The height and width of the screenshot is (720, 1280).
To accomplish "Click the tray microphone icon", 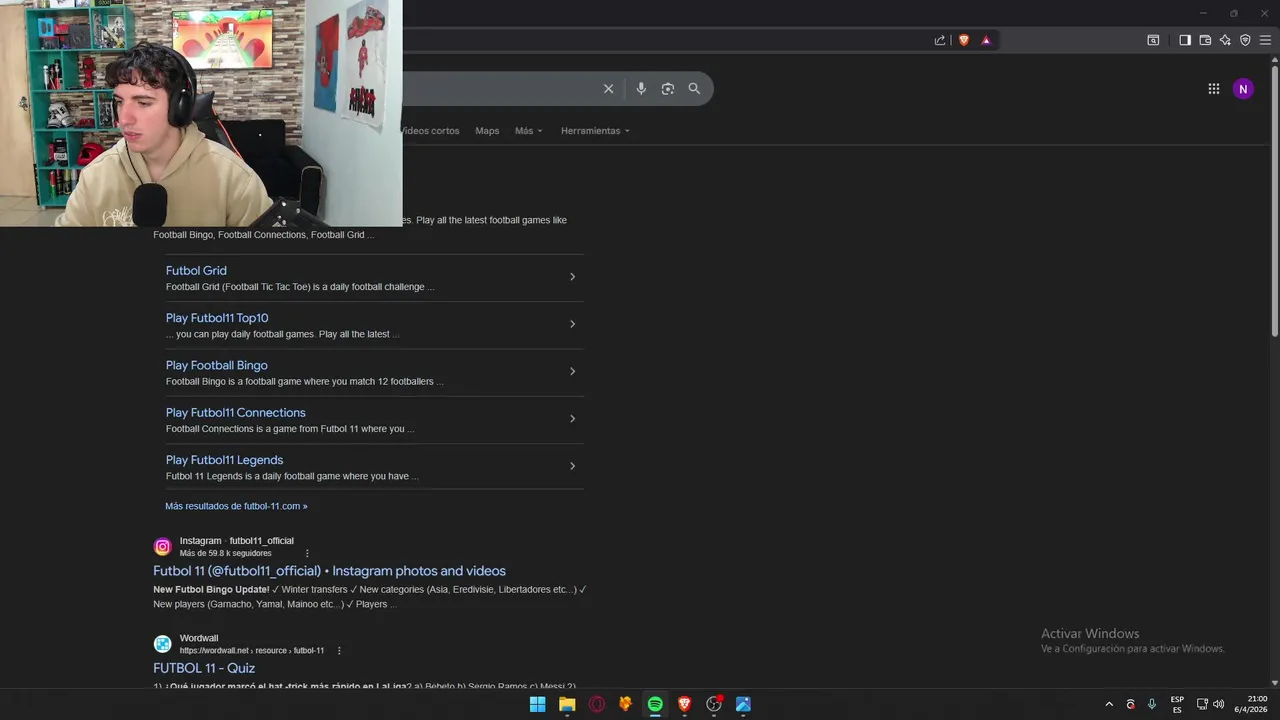I will tap(1152, 704).
